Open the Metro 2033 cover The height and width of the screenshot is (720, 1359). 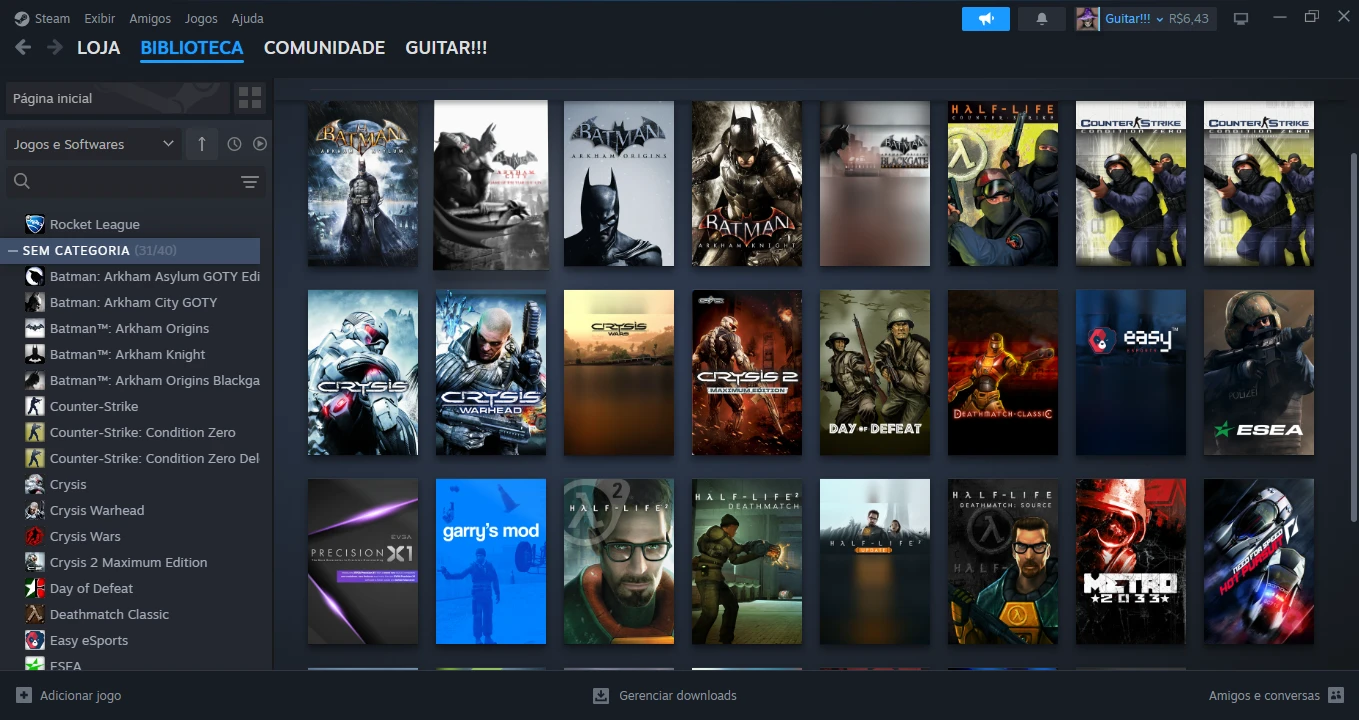(x=1131, y=561)
